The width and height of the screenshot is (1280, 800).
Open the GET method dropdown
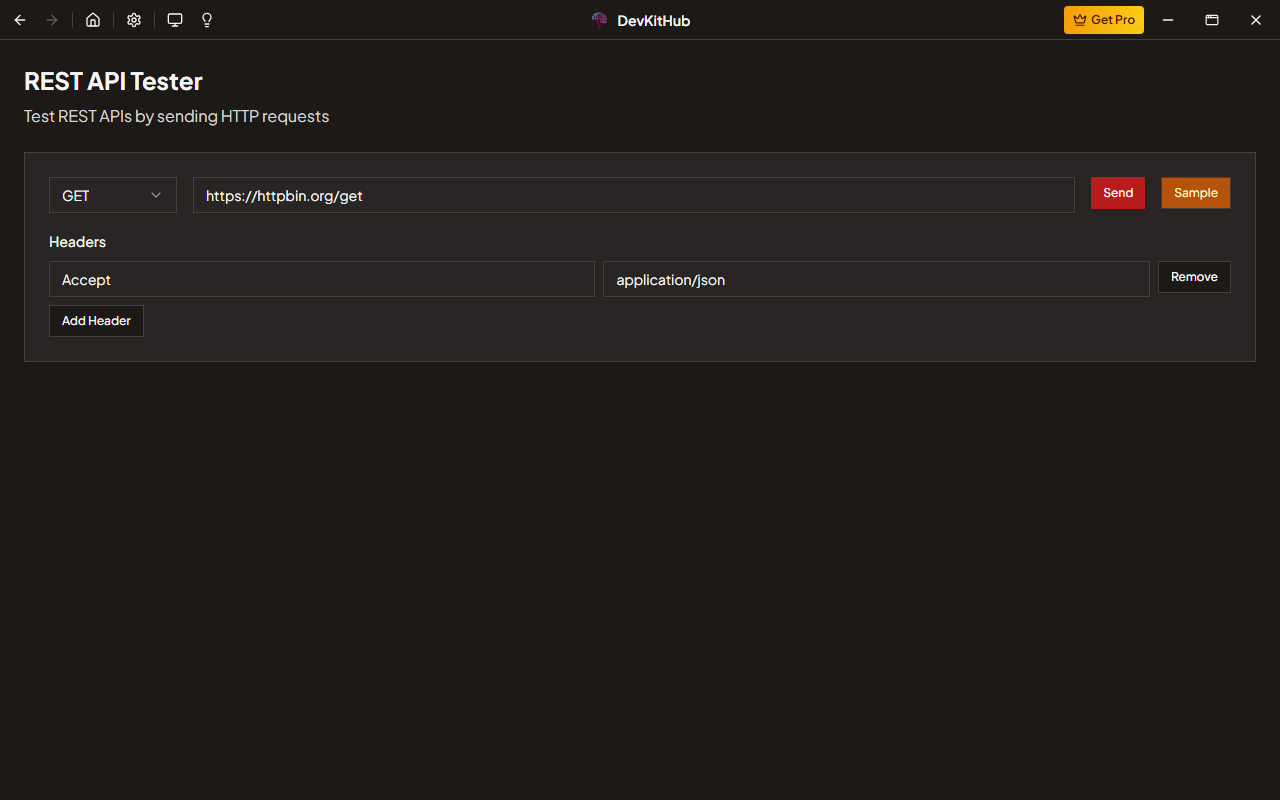(113, 195)
